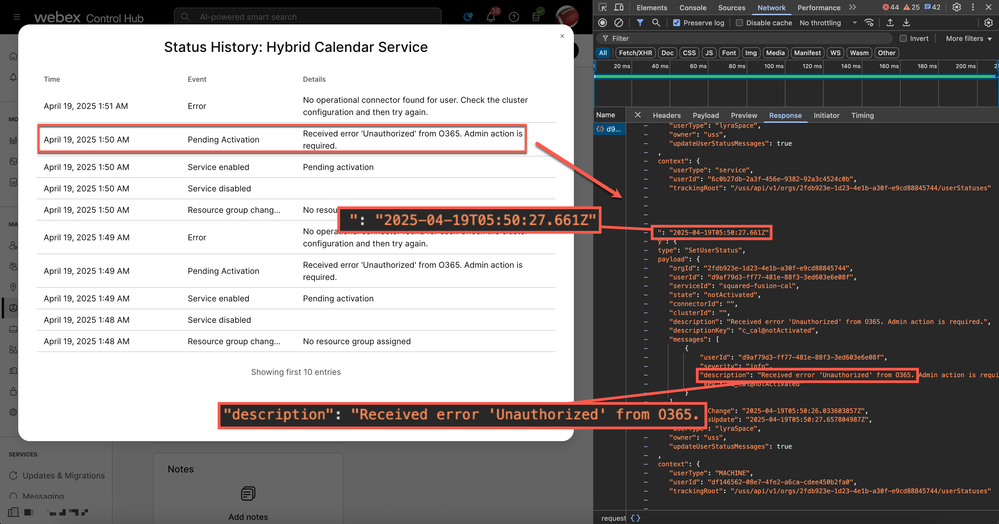999x524 pixels.
Task: Click the Webex AI assistant icon
Action: pos(468,17)
